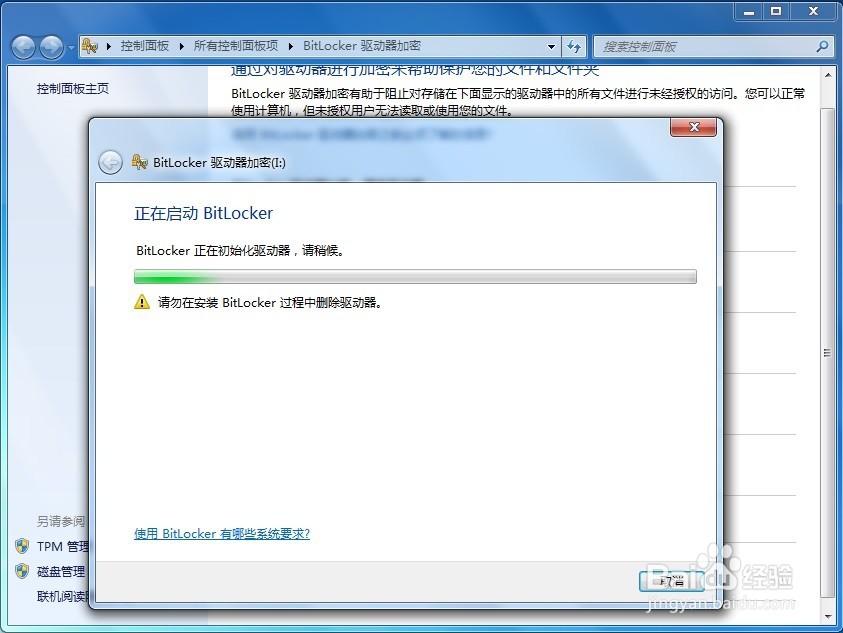The width and height of the screenshot is (843, 633).
Task: Click the back arrow in the BitLocker dialog
Action: click(110, 162)
